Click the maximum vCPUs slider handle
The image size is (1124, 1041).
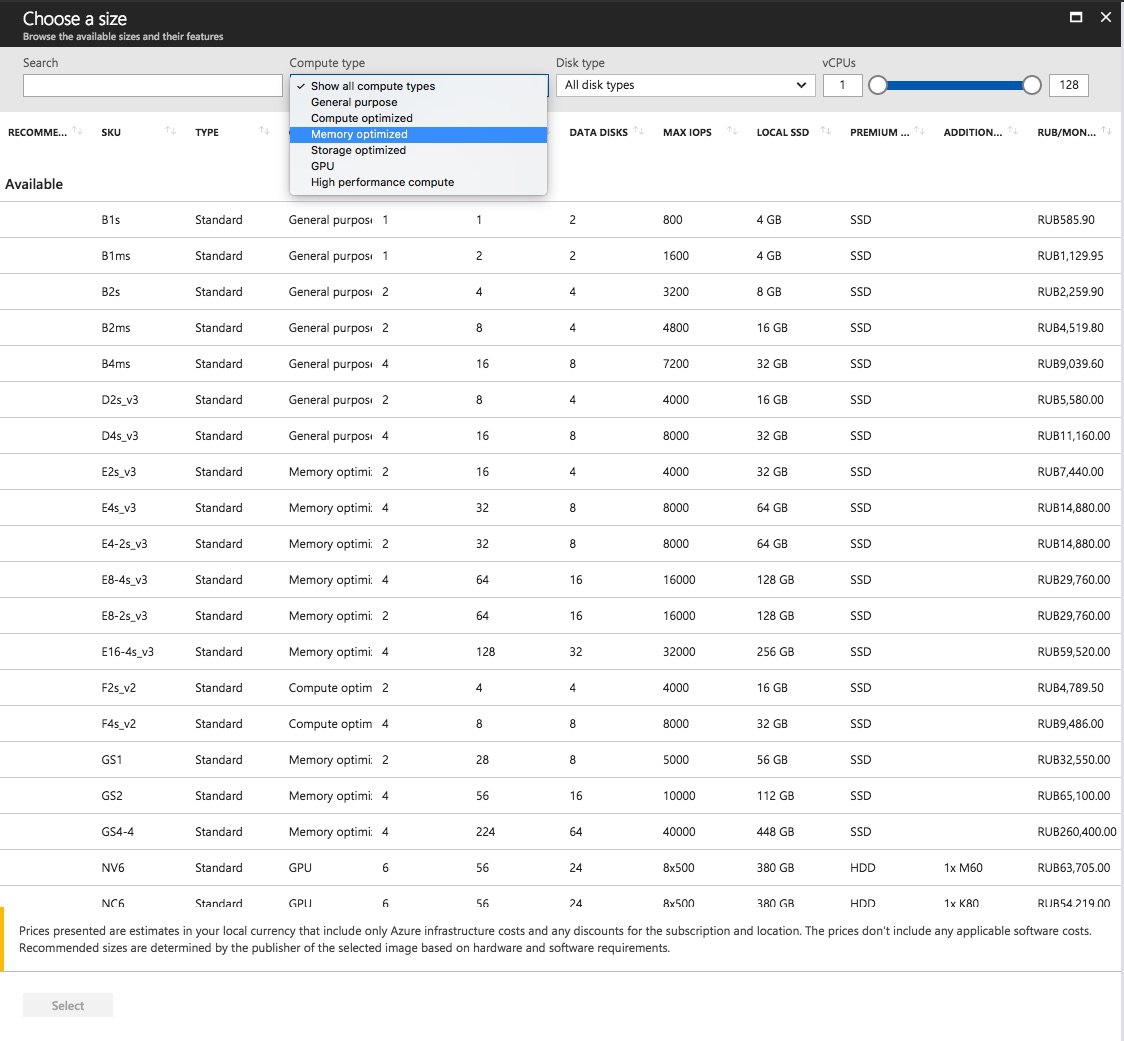(x=1032, y=85)
